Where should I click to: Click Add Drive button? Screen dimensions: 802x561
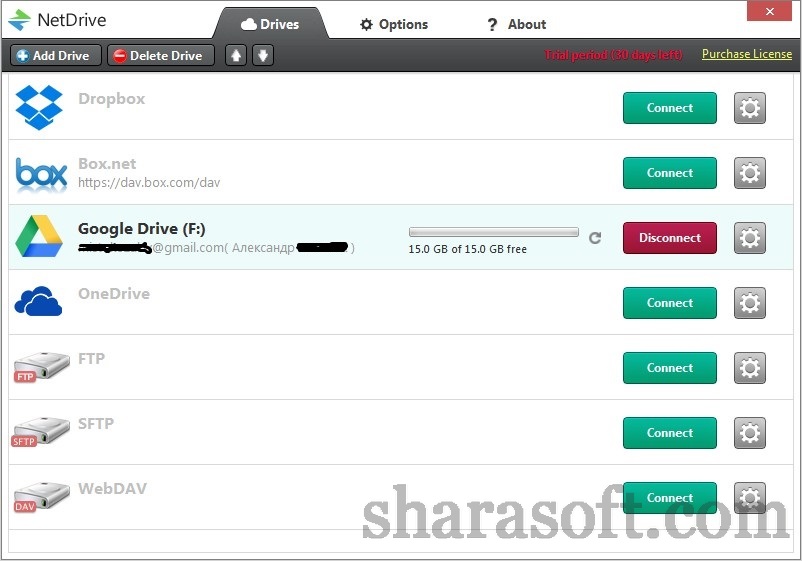55,55
